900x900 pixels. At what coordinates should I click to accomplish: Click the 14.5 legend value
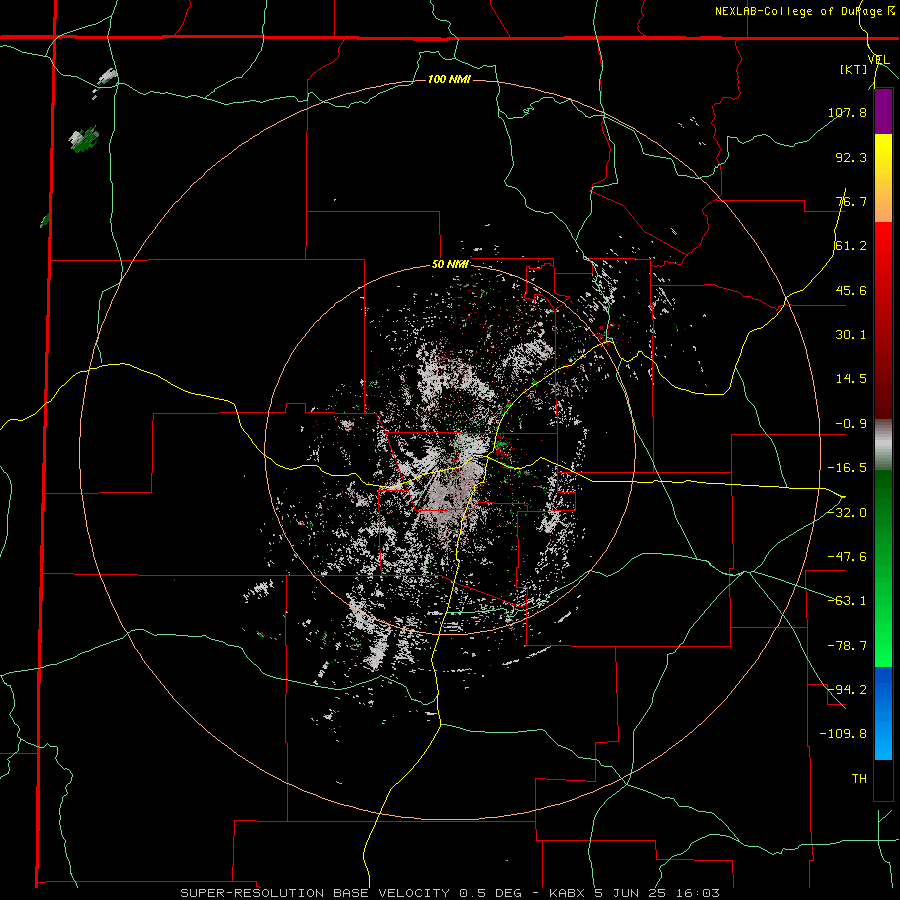click(x=851, y=379)
